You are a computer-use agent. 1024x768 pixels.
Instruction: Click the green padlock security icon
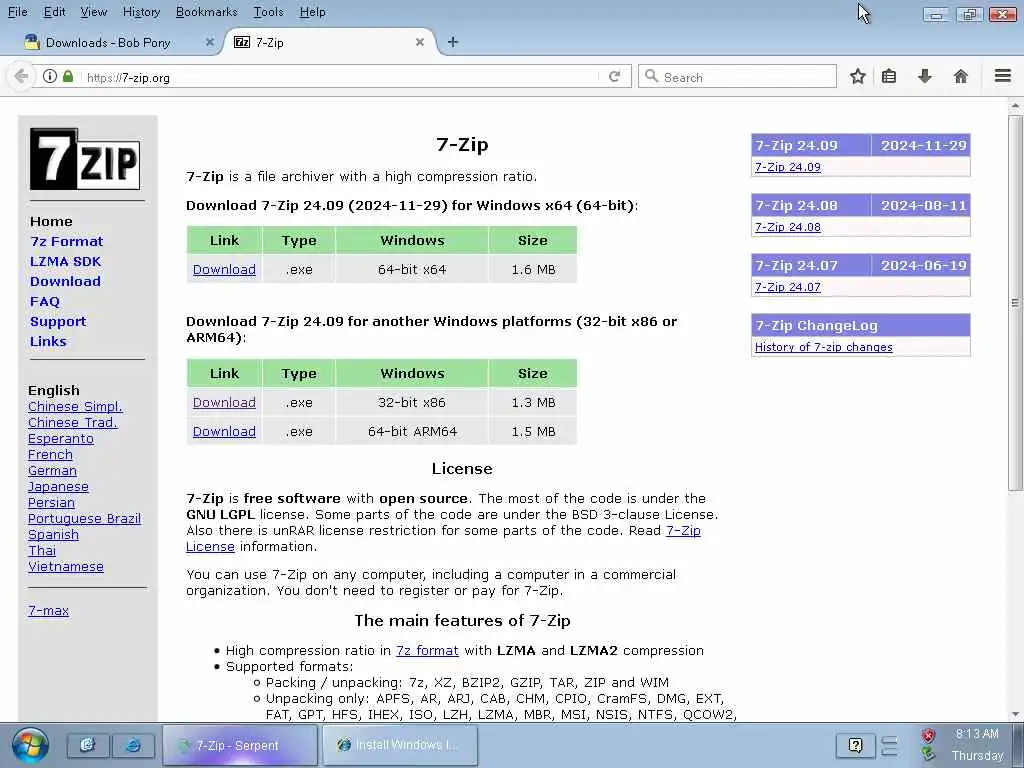point(67,76)
